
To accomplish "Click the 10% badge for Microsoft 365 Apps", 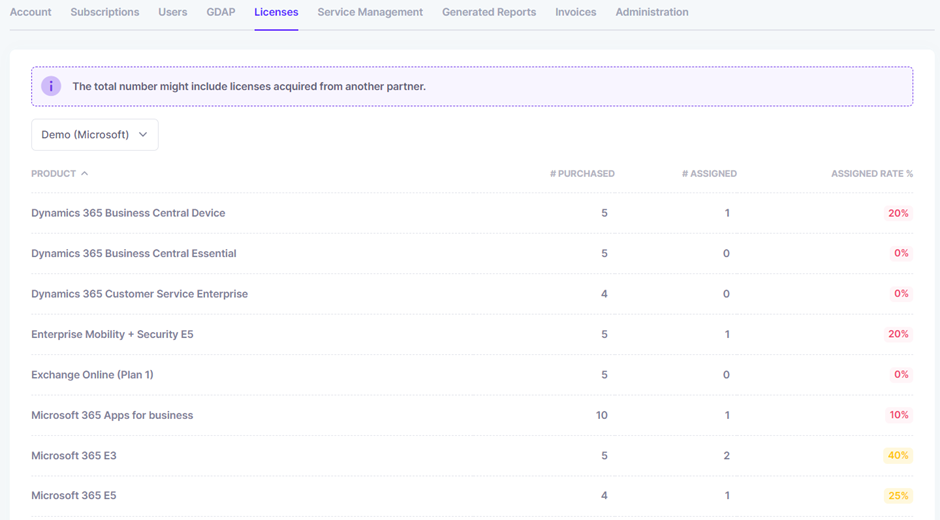I will coord(899,415).
